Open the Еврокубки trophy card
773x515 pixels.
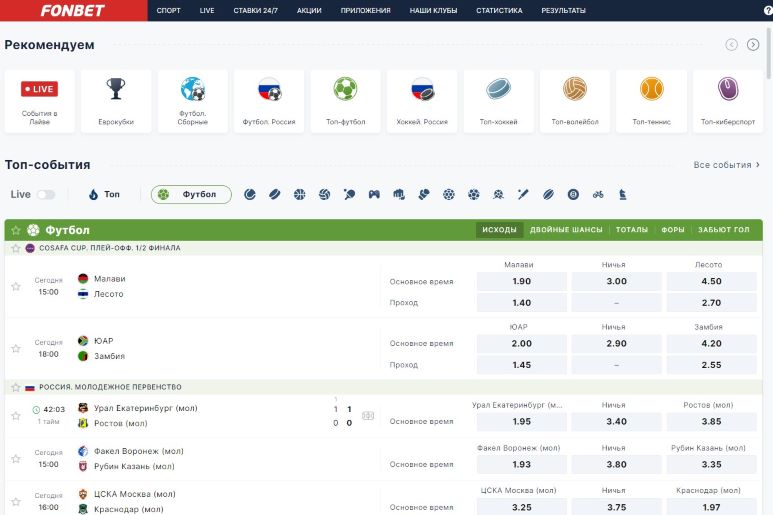click(116, 102)
